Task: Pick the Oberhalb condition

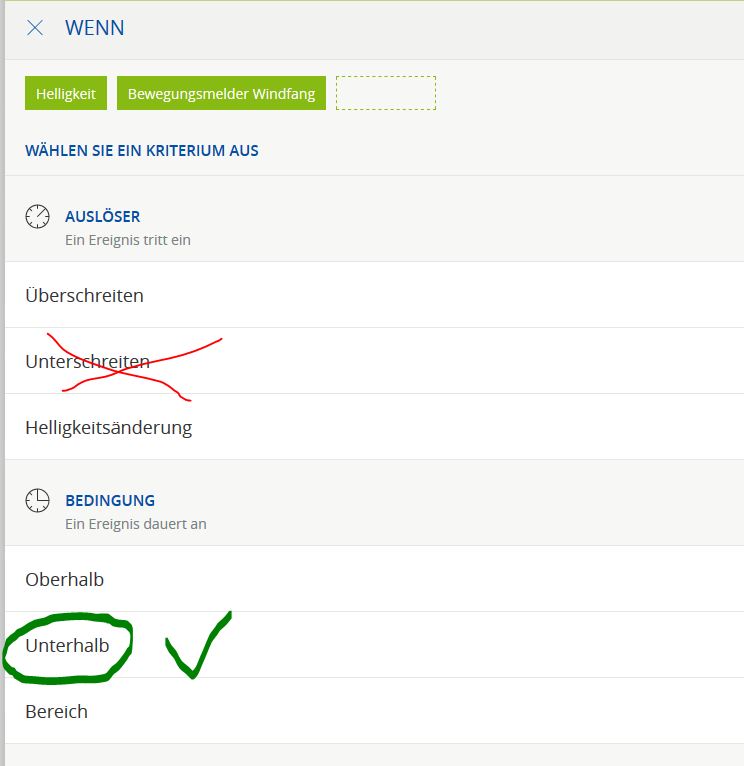Action: [64, 580]
